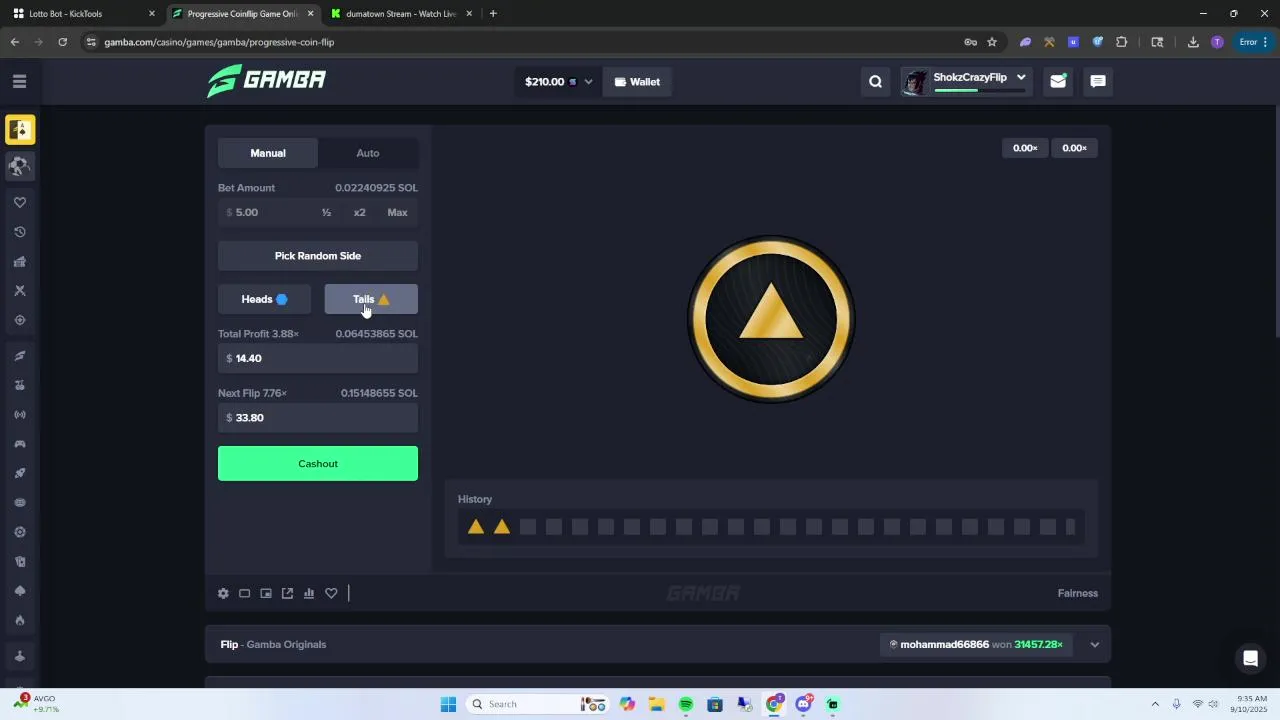Screen dimensions: 1280x720
Task: Select the Tails side
Action: [x=371, y=299]
